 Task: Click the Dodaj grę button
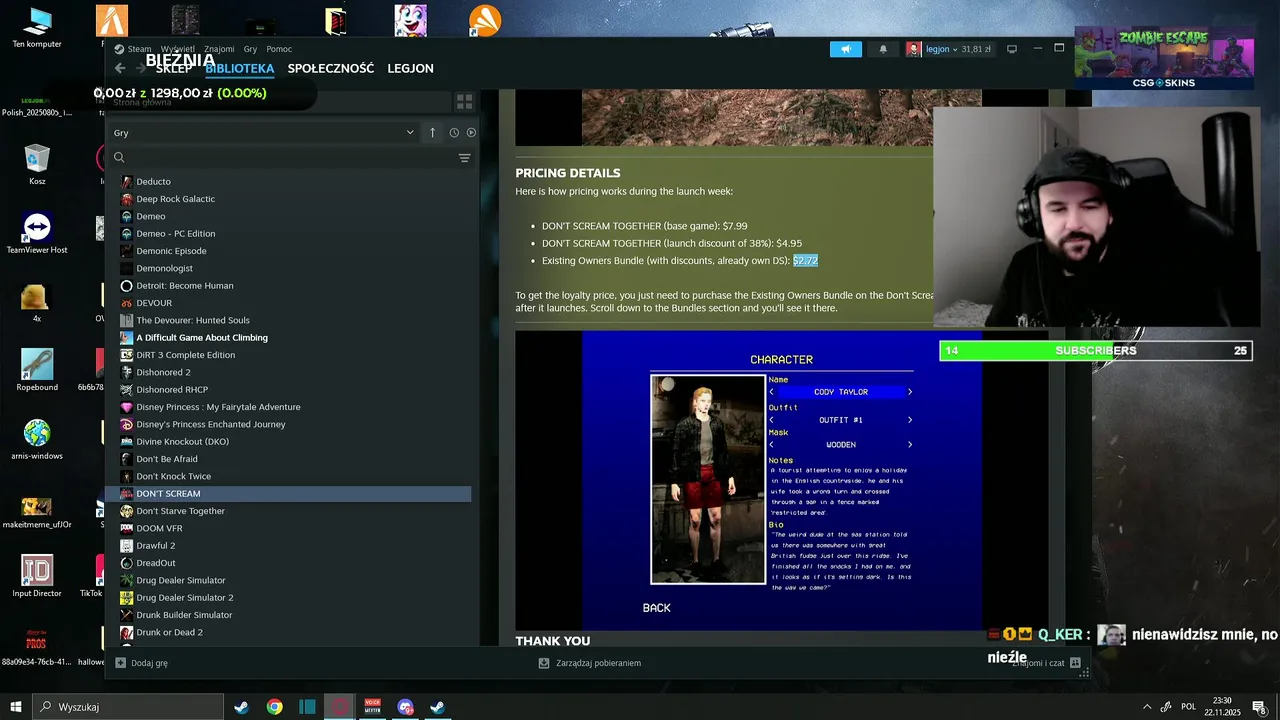click(141, 663)
